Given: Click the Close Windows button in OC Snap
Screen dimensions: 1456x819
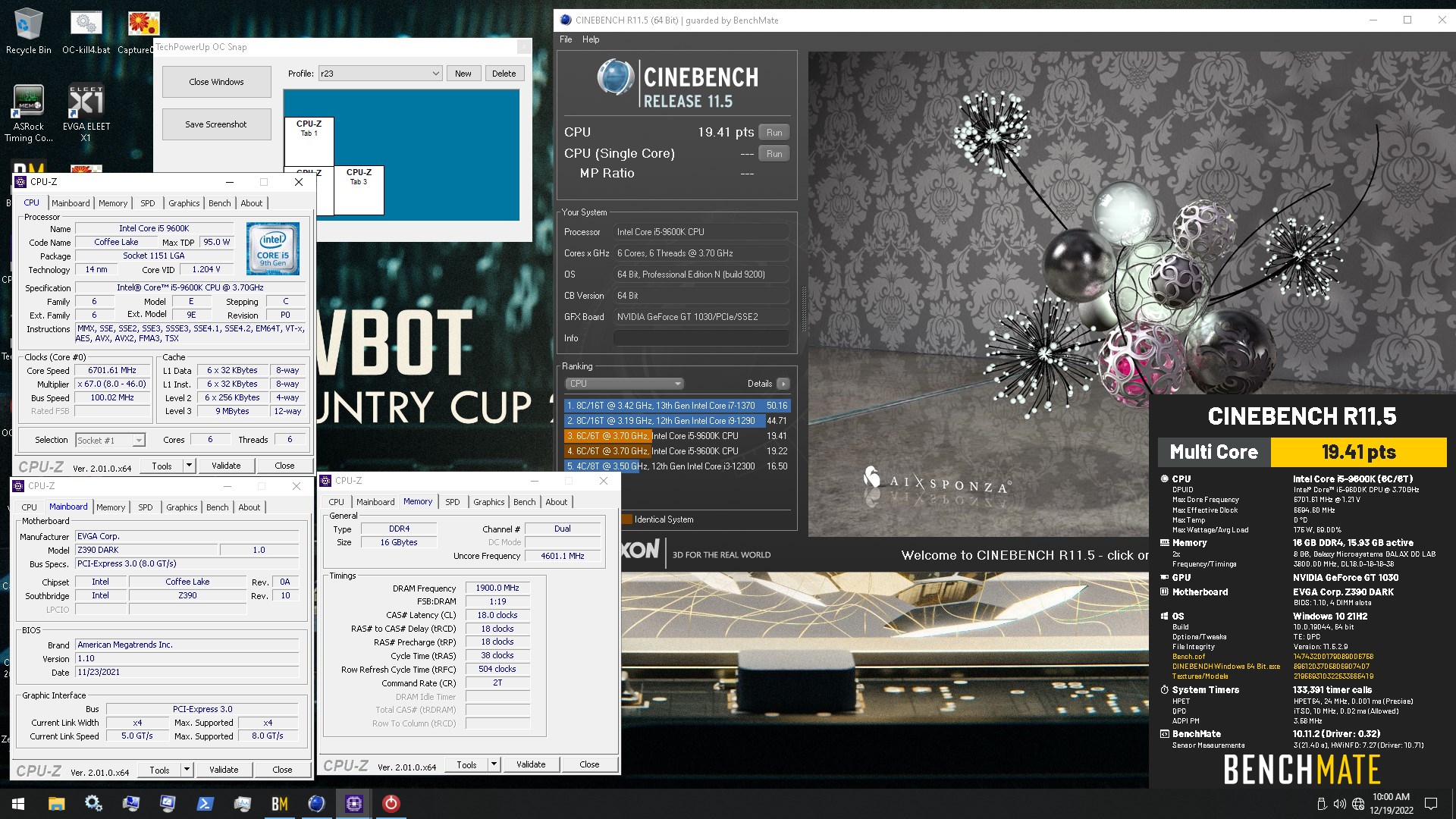Looking at the screenshot, I should [x=217, y=82].
